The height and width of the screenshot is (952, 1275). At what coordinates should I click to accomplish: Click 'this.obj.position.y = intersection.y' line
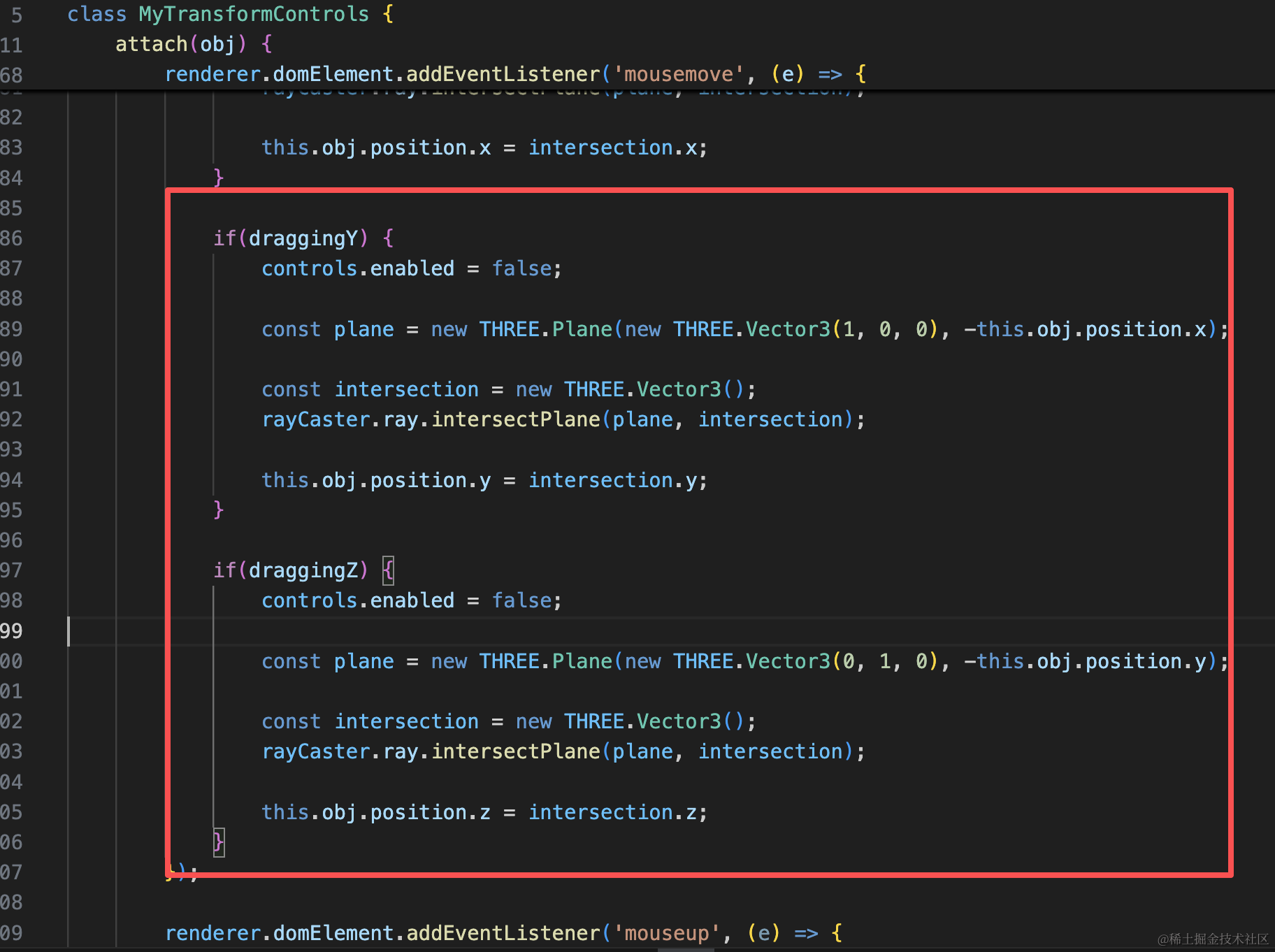point(484,480)
